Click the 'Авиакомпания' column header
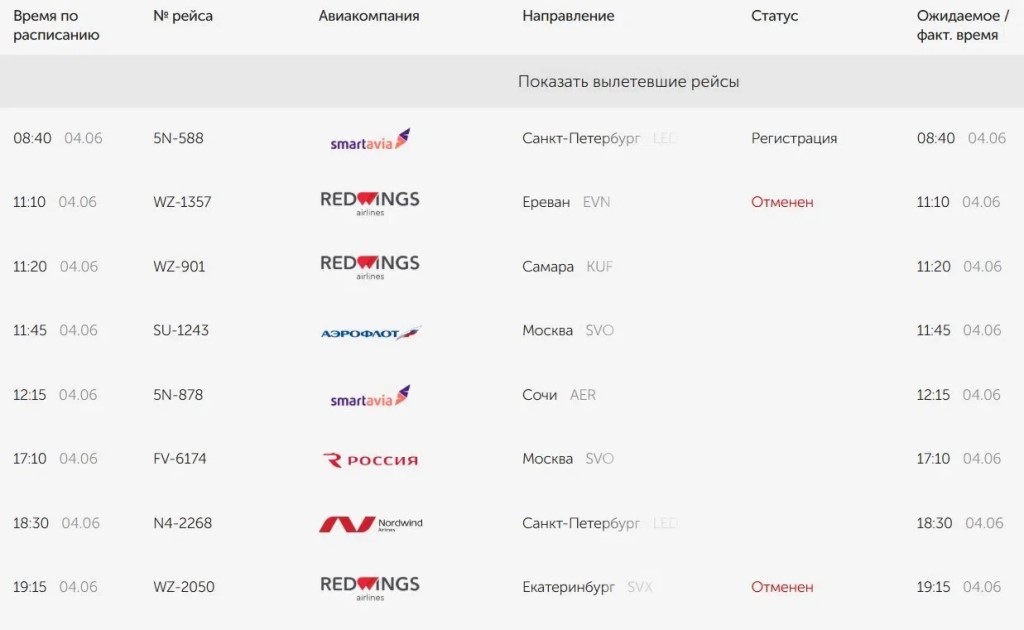Viewport: 1024px width, 630px height. [x=369, y=16]
